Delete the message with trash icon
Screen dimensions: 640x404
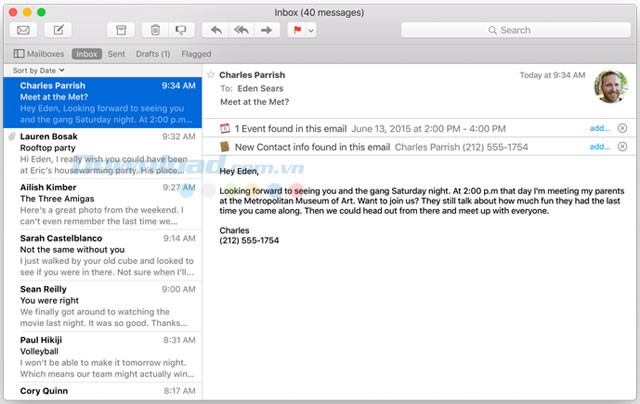[155, 30]
